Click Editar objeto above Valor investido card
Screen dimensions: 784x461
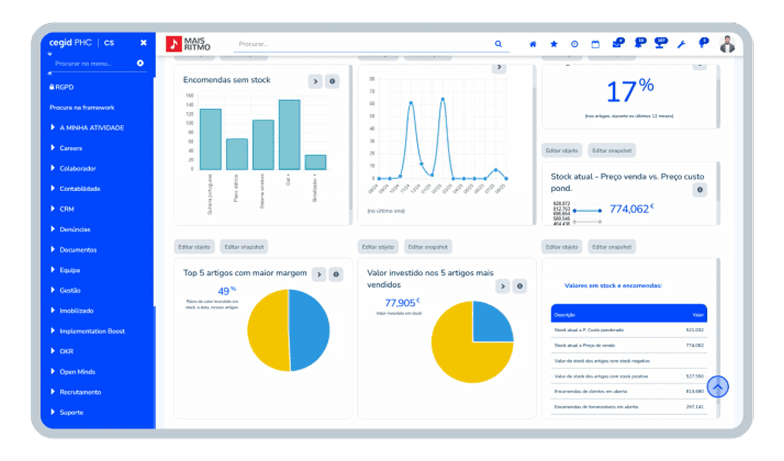[x=378, y=247]
